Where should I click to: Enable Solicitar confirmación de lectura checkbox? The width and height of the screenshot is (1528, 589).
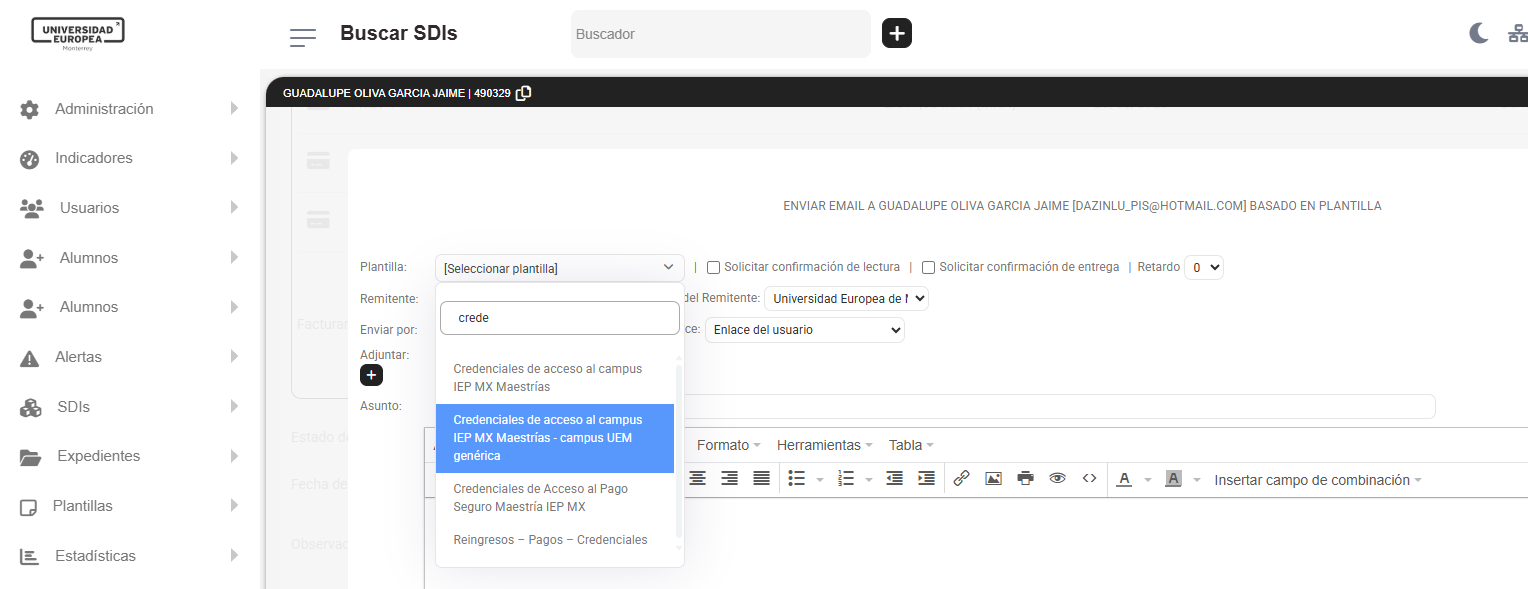(x=714, y=267)
